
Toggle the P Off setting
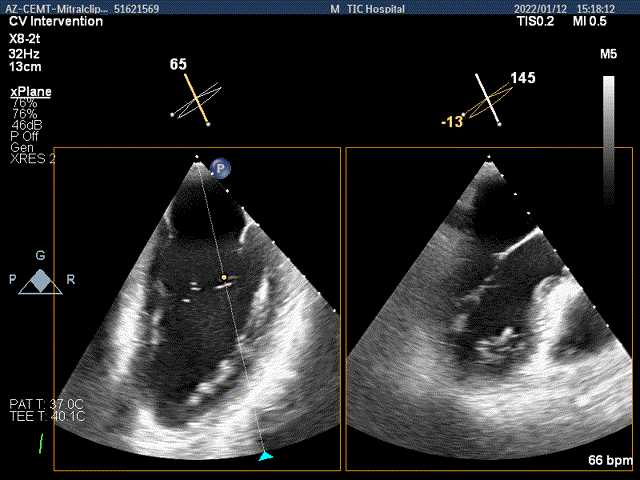tap(24, 136)
